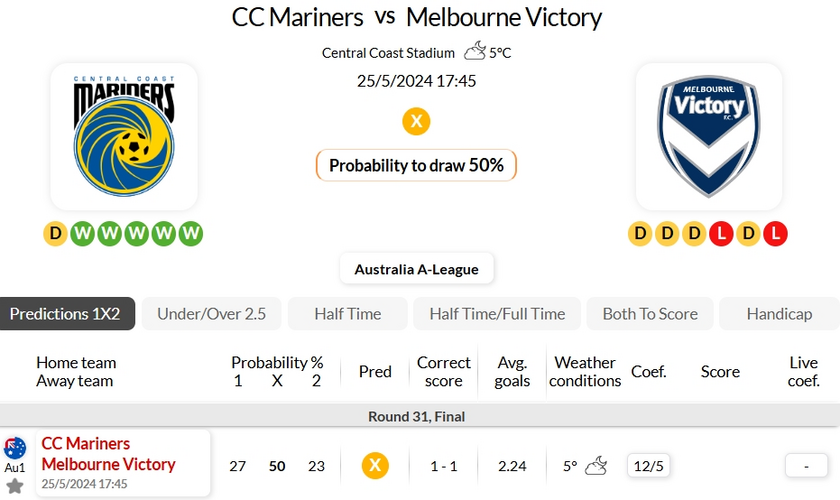Click the orange X icon in Pred column
This screenshot has width=840, height=500.
375,465
